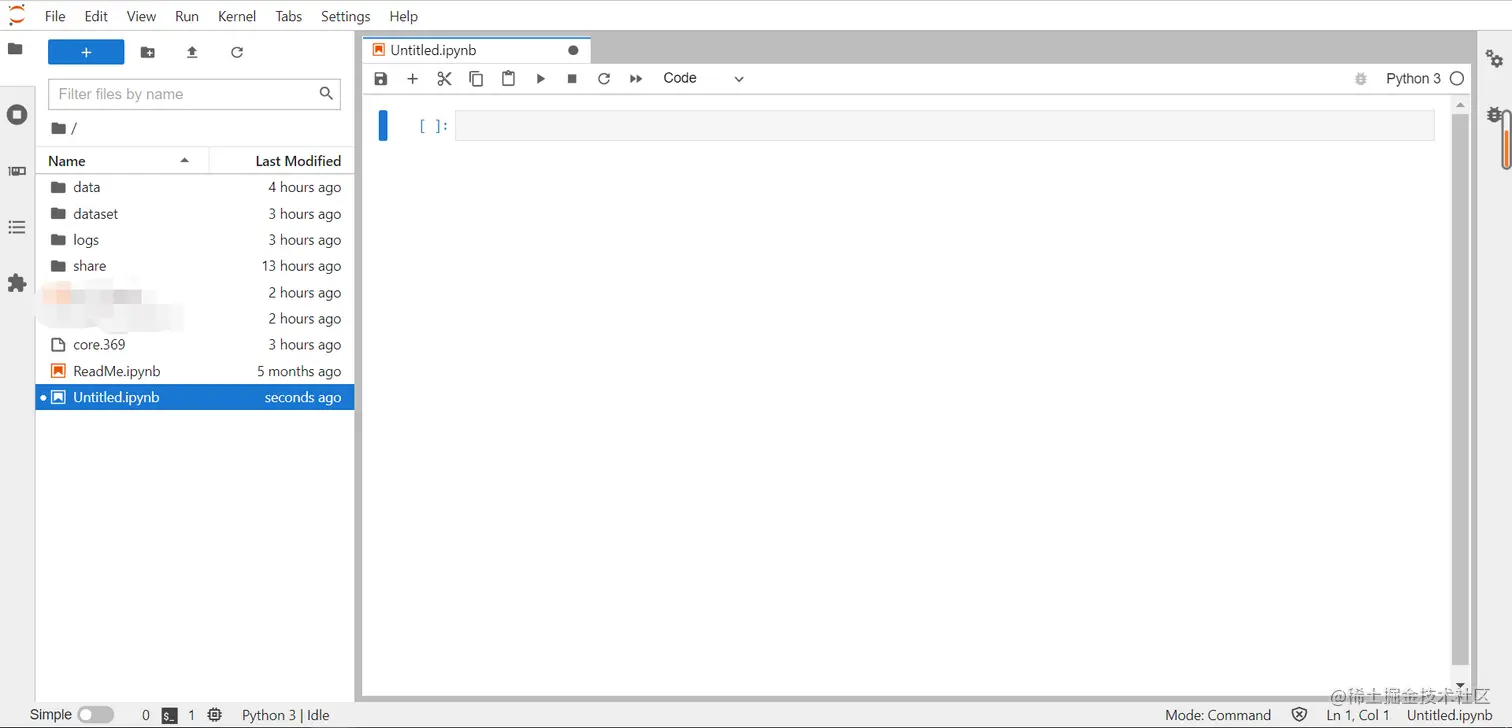
Task: Toggle Simple interface mode switch
Action: (x=96, y=715)
